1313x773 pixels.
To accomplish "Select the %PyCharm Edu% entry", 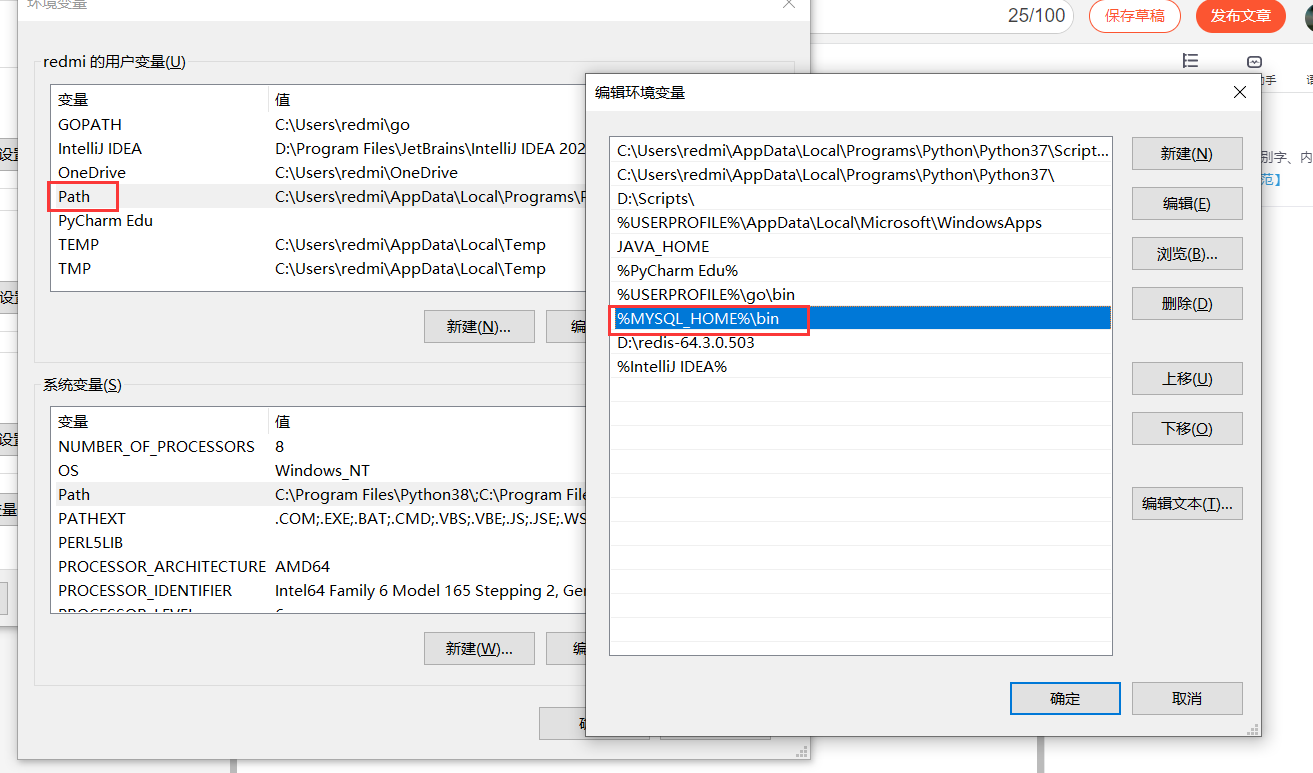I will (x=861, y=271).
